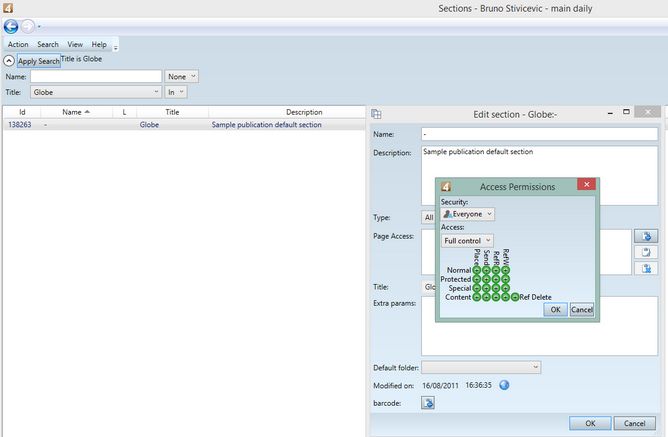Toggle the Protected row RefR permission
This screenshot has width=668, height=437.
pyautogui.click(x=496, y=279)
